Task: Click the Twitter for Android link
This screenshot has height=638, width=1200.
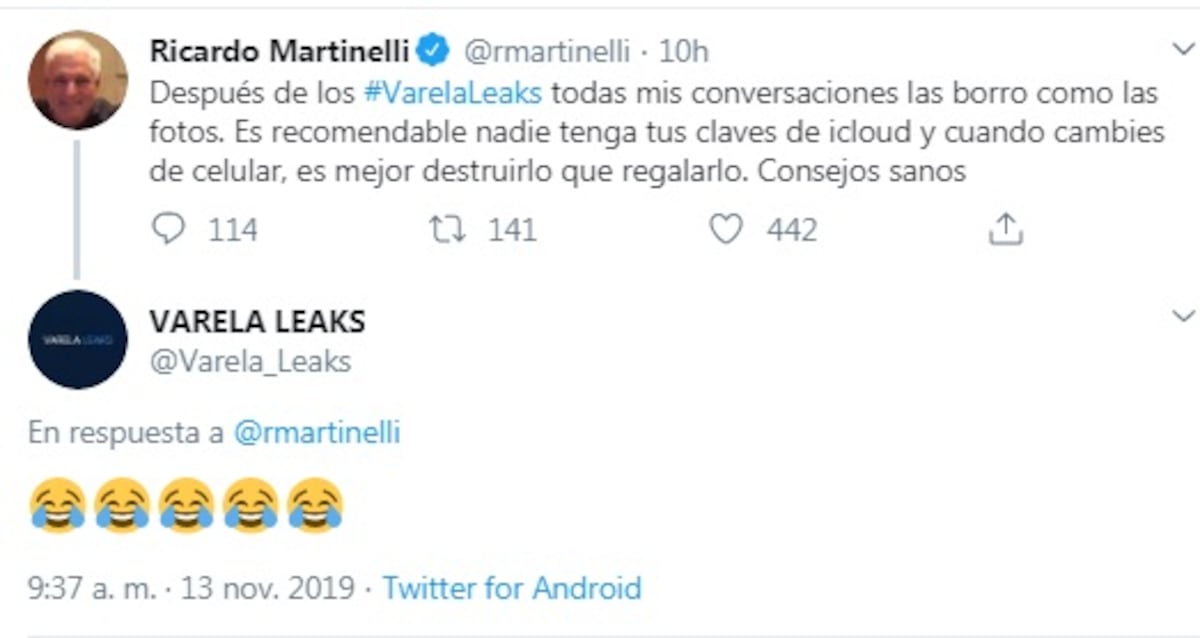Action: pos(512,588)
